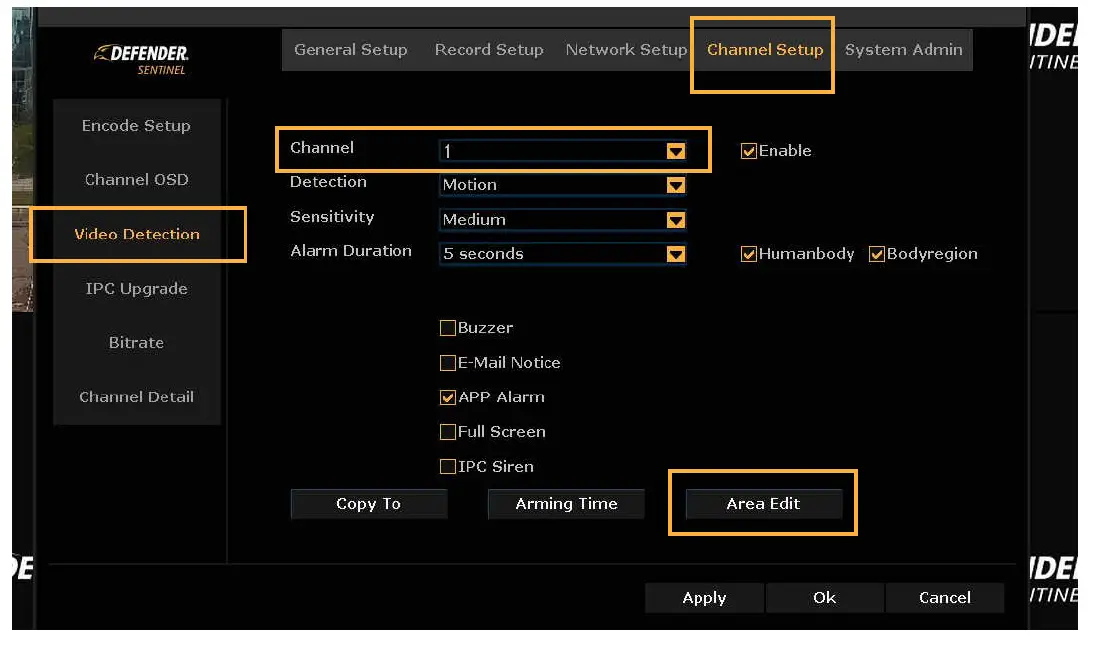This screenshot has height=658, width=1115.
Task: Click the Channel field showing 1
Action: click(x=562, y=151)
